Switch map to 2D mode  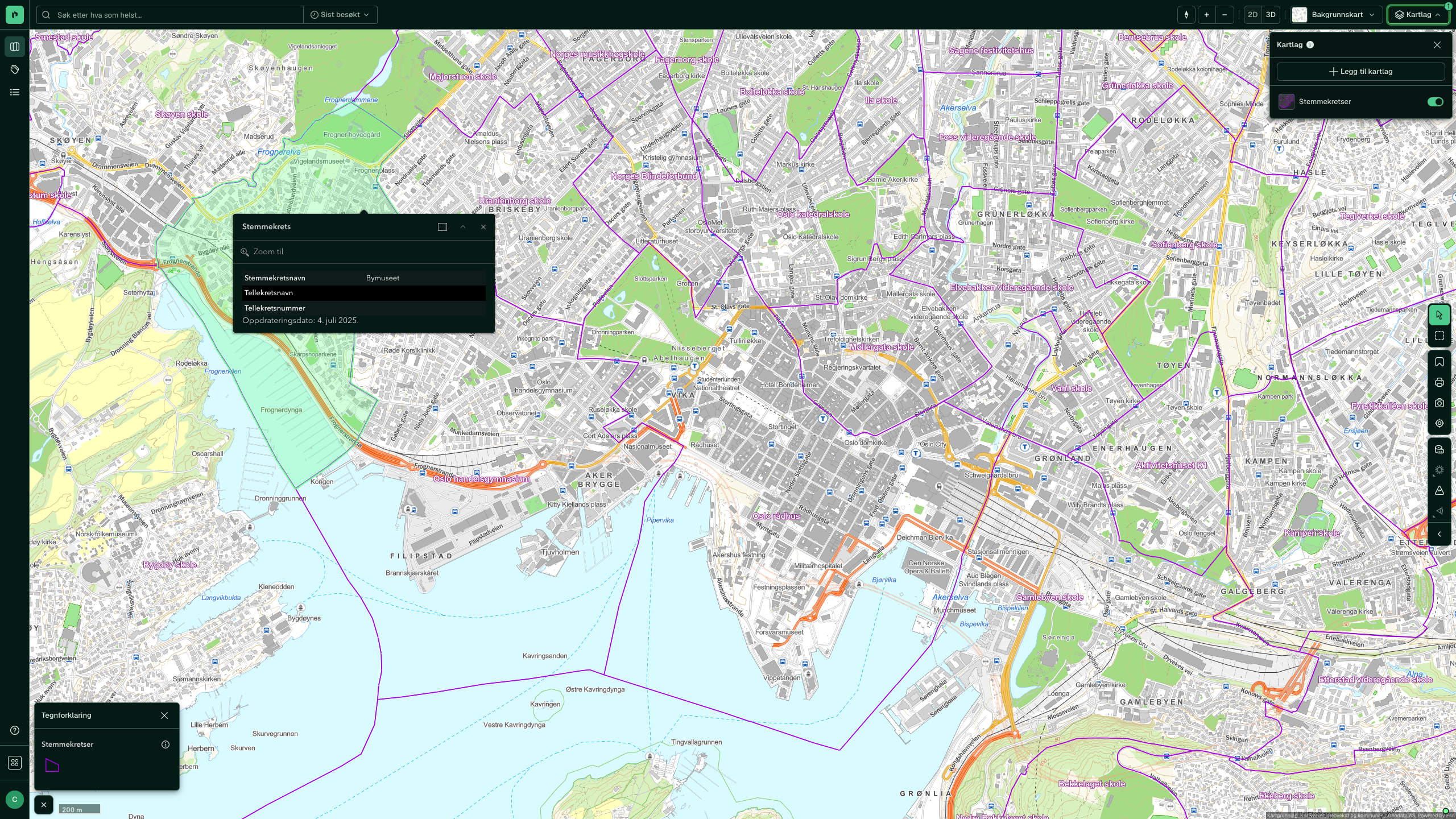click(x=1252, y=15)
